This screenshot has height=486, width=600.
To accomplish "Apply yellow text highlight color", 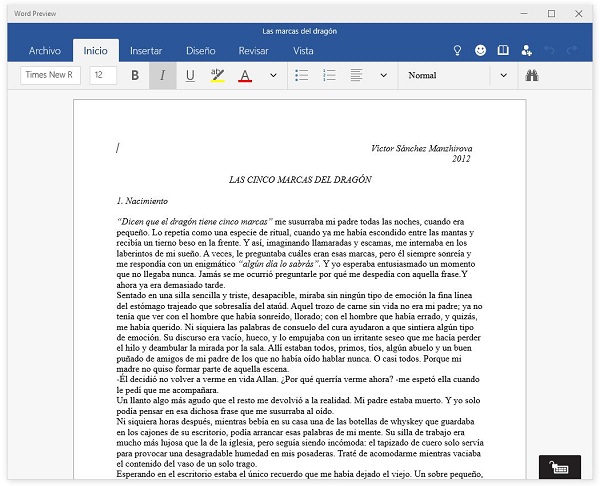I will click(x=217, y=75).
